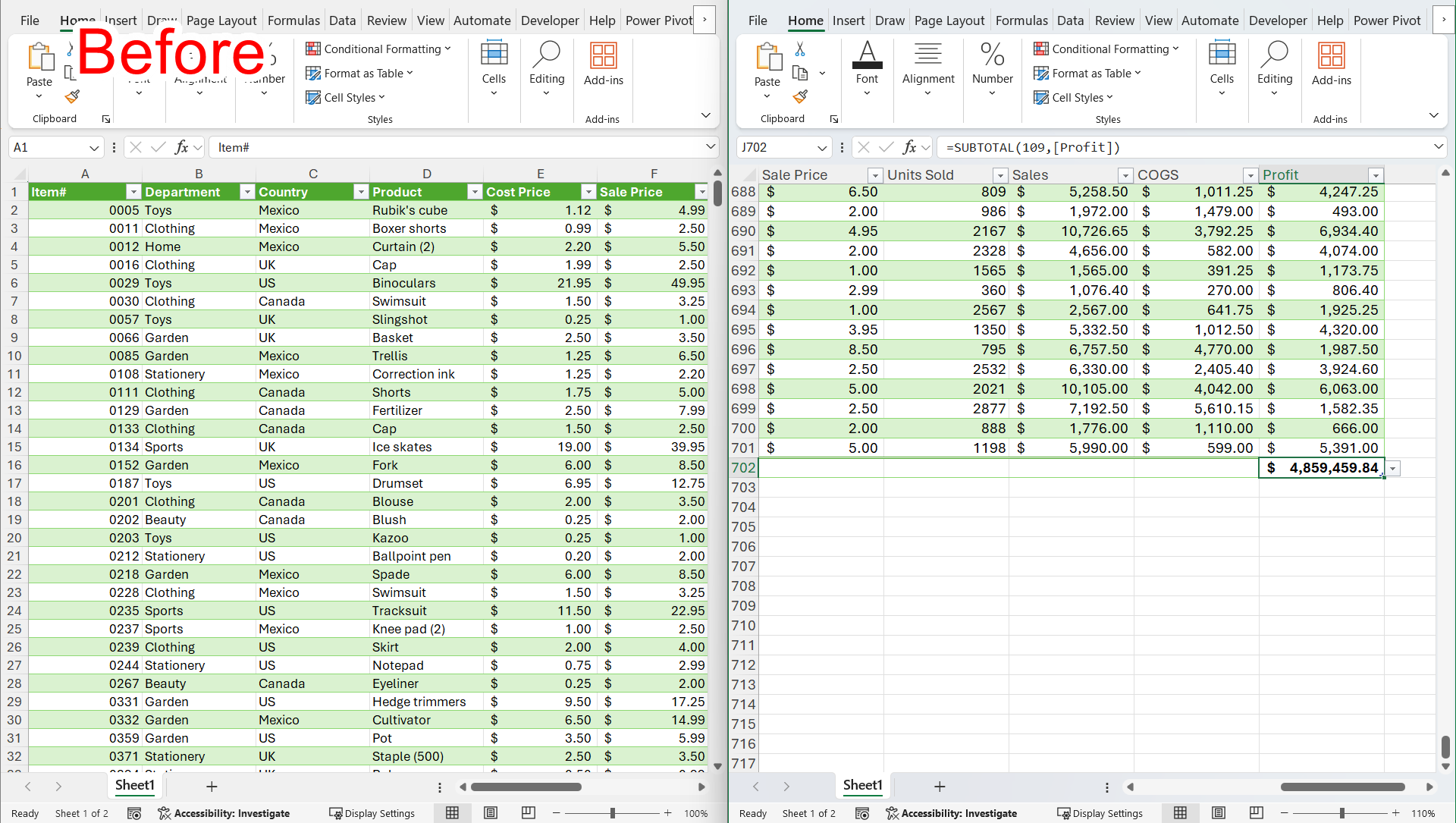1456x823 pixels.
Task: Click Paste icon in right window
Action: (x=767, y=58)
